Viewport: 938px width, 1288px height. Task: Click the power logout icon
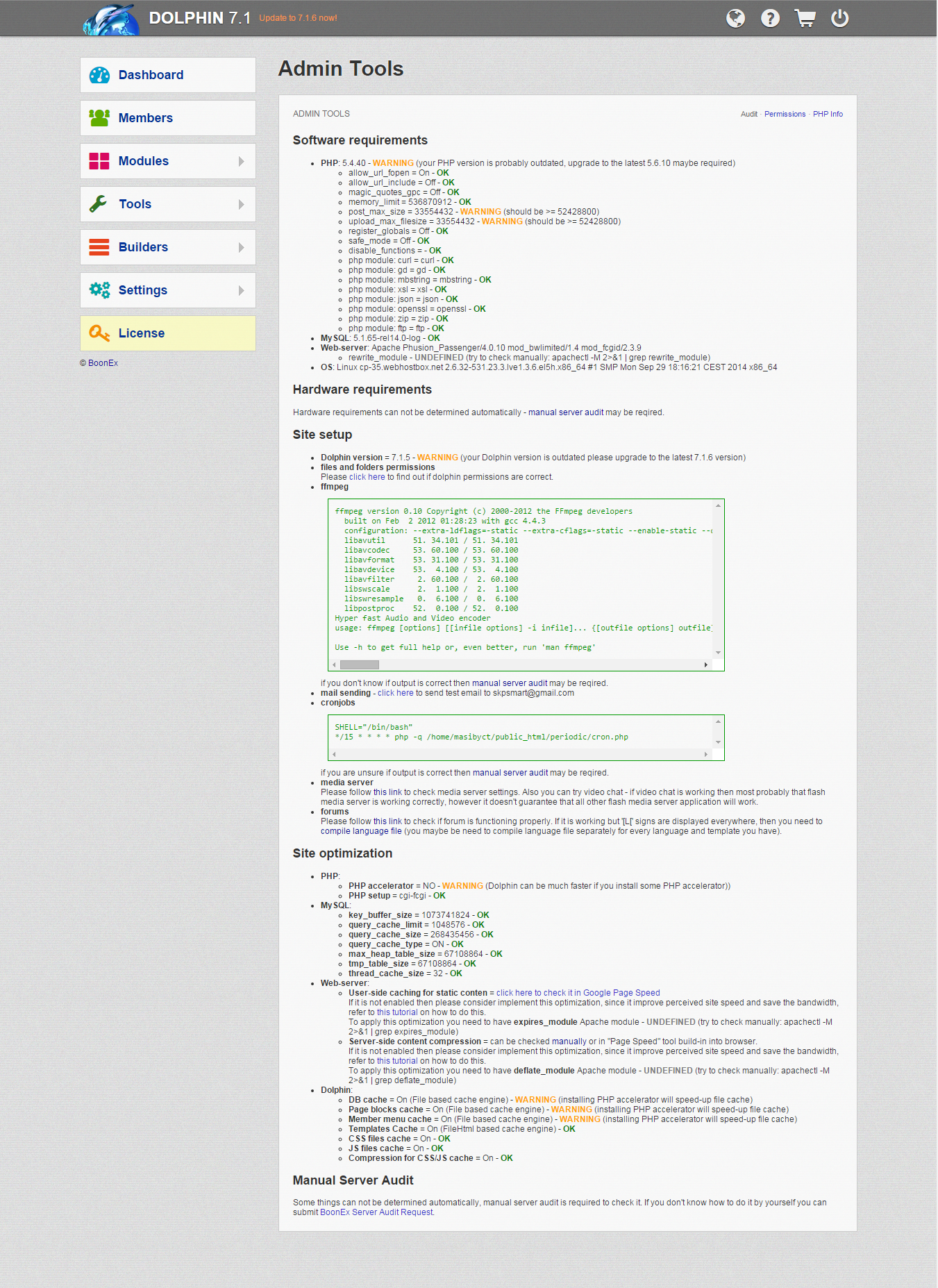coord(839,18)
